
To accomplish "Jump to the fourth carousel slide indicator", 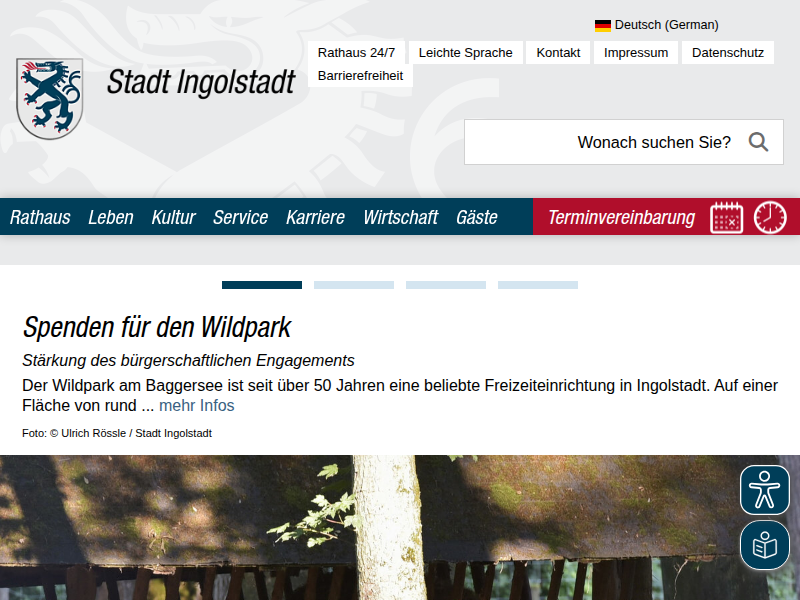I will click(x=538, y=285).
